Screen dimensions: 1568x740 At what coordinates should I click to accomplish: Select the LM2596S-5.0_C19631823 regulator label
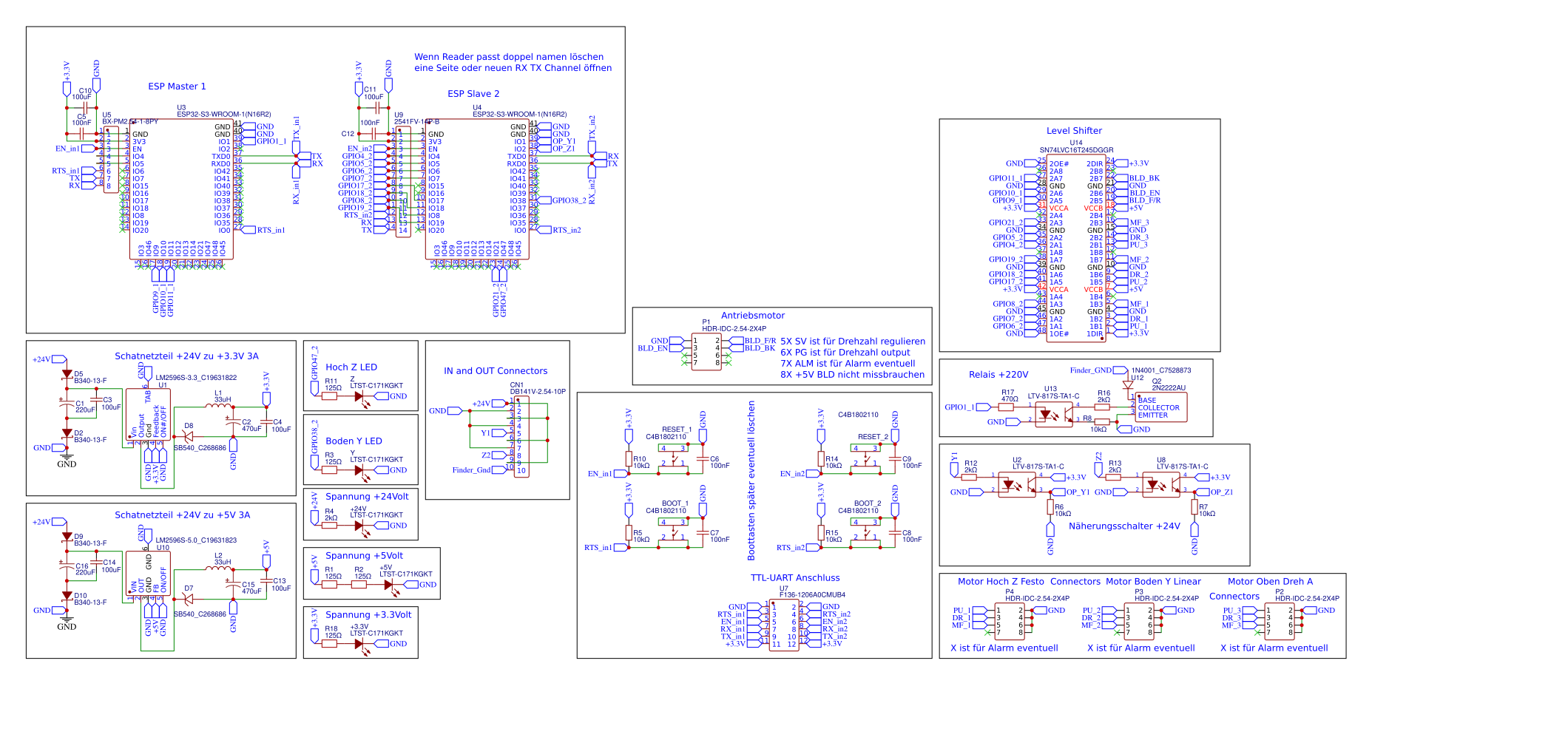coord(196,540)
